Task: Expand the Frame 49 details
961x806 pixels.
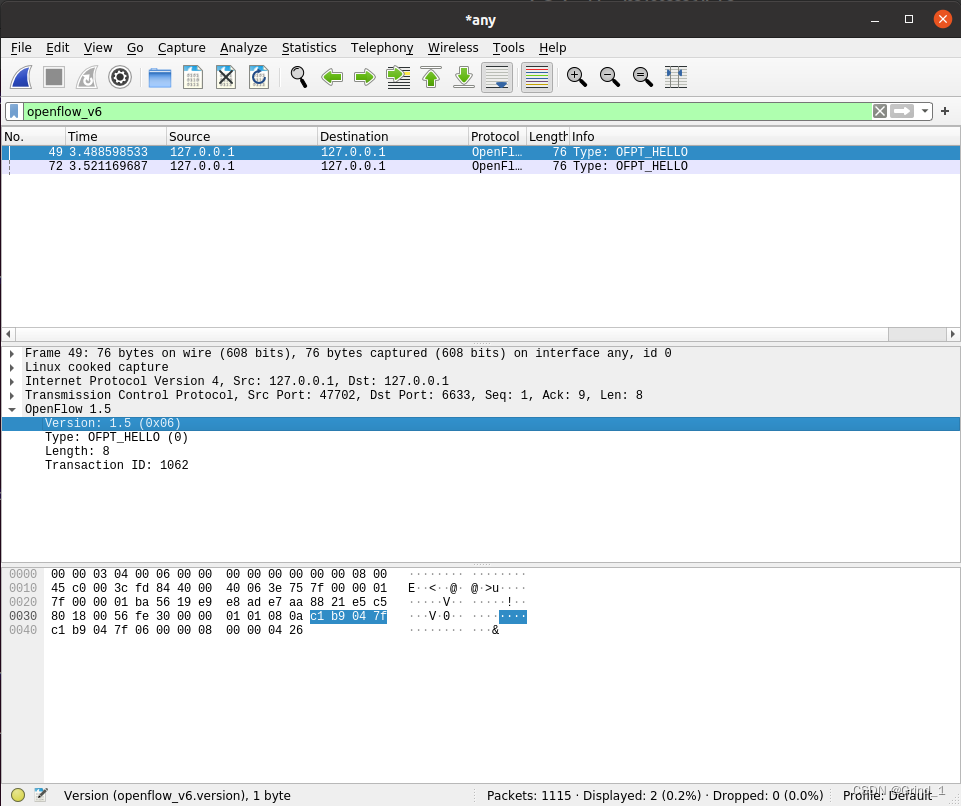Action: click(12, 354)
